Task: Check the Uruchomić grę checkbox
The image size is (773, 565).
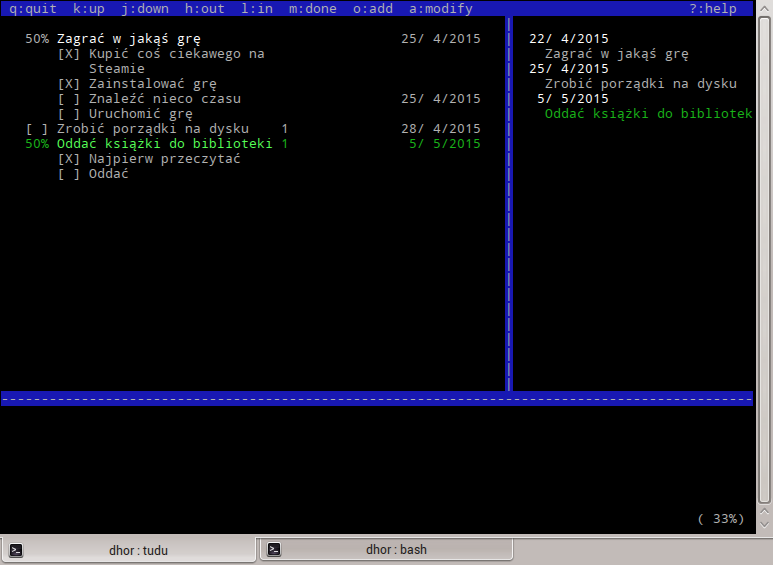Action: tap(69, 114)
